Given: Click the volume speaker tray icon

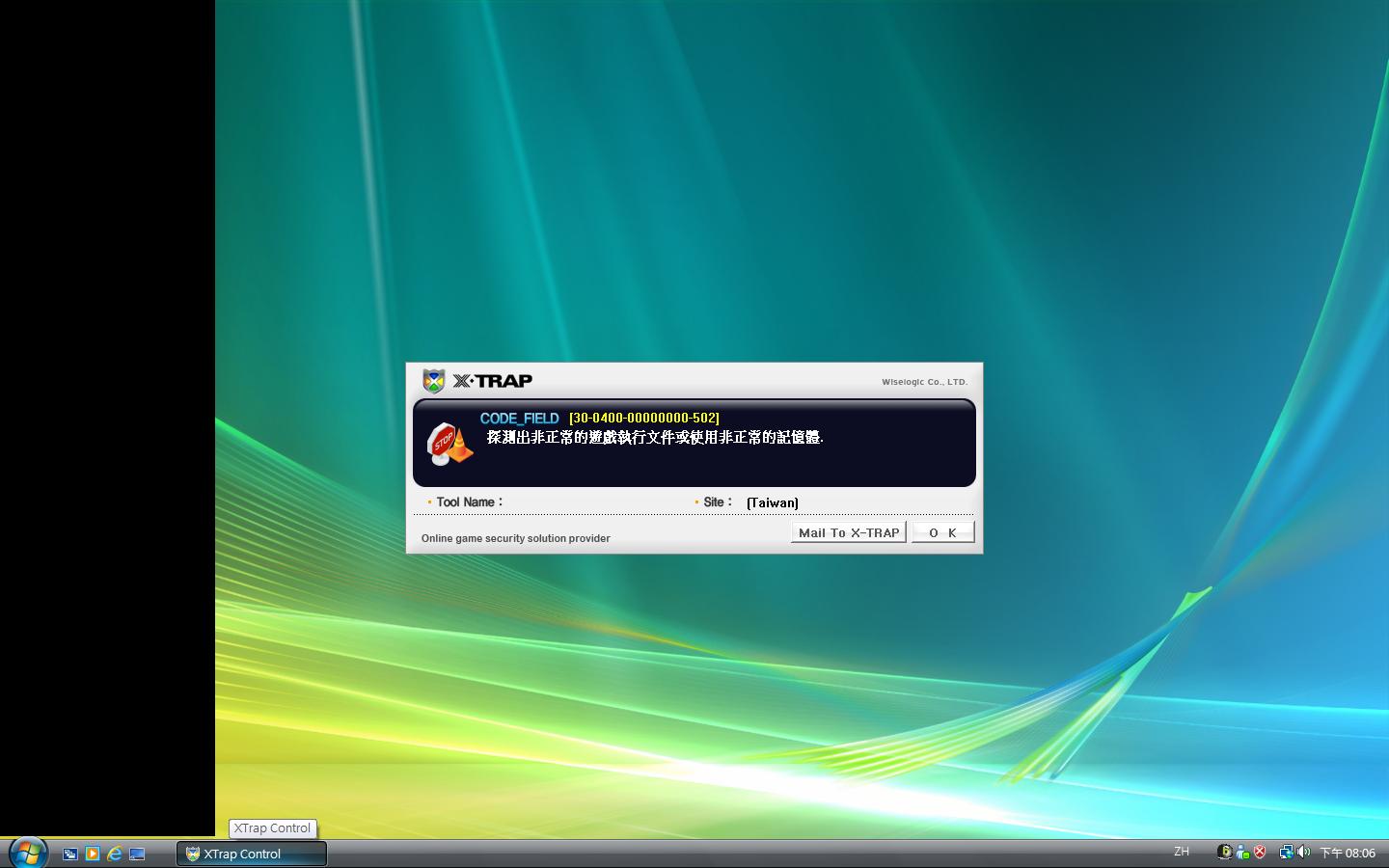Looking at the screenshot, I should [x=1303, y=852].
